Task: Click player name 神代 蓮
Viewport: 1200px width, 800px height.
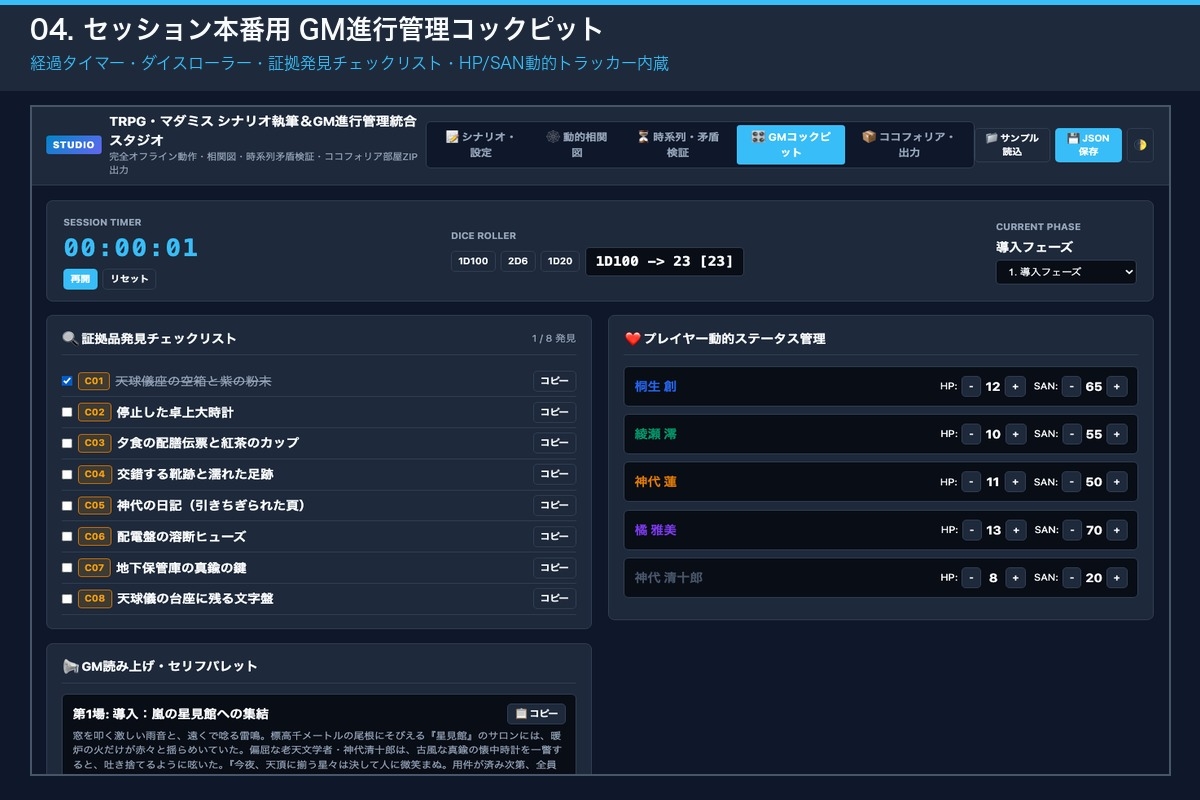Action: point(656,482)
